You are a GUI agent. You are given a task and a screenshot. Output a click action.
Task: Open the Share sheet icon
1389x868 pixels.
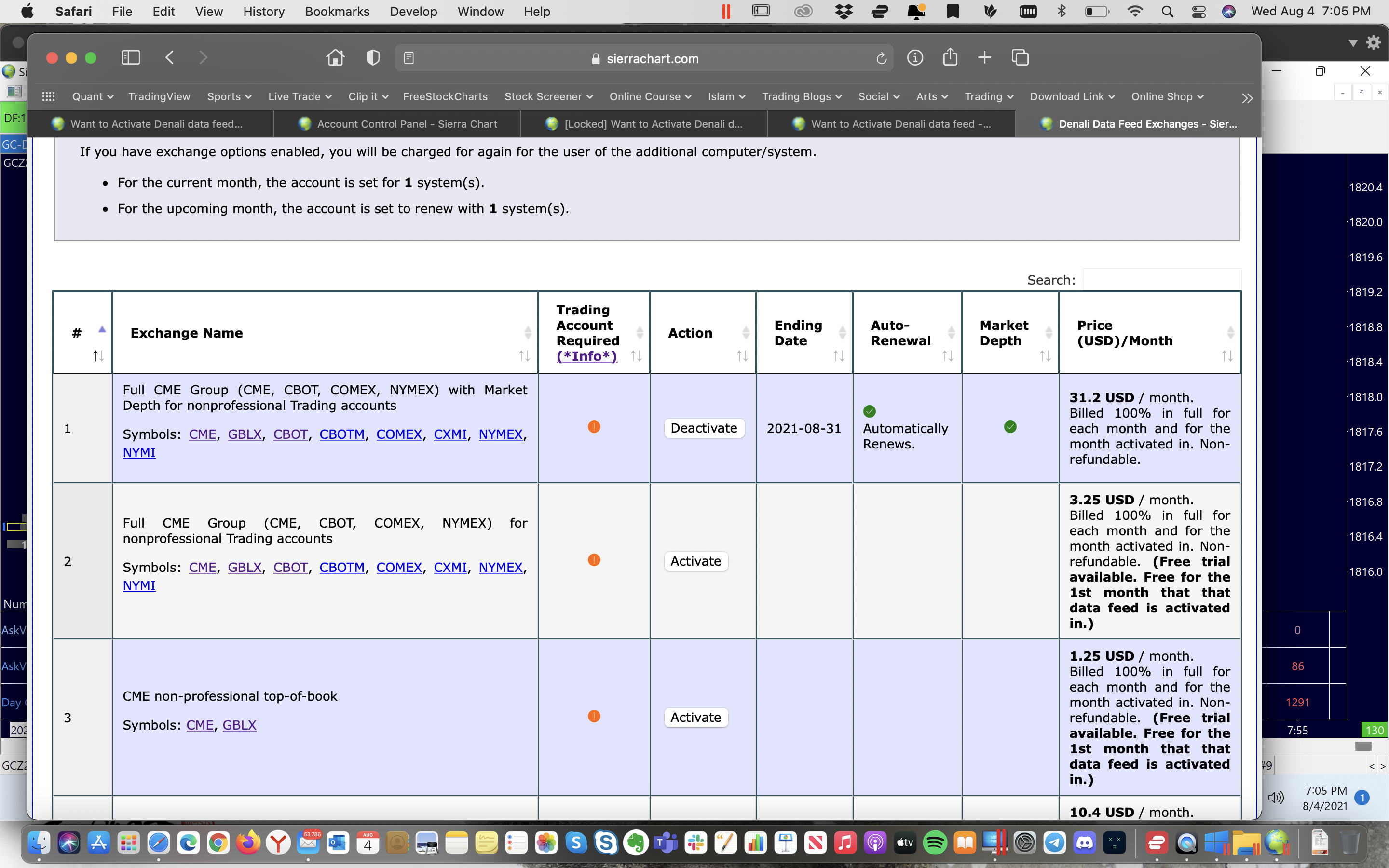tap(950, 57)
